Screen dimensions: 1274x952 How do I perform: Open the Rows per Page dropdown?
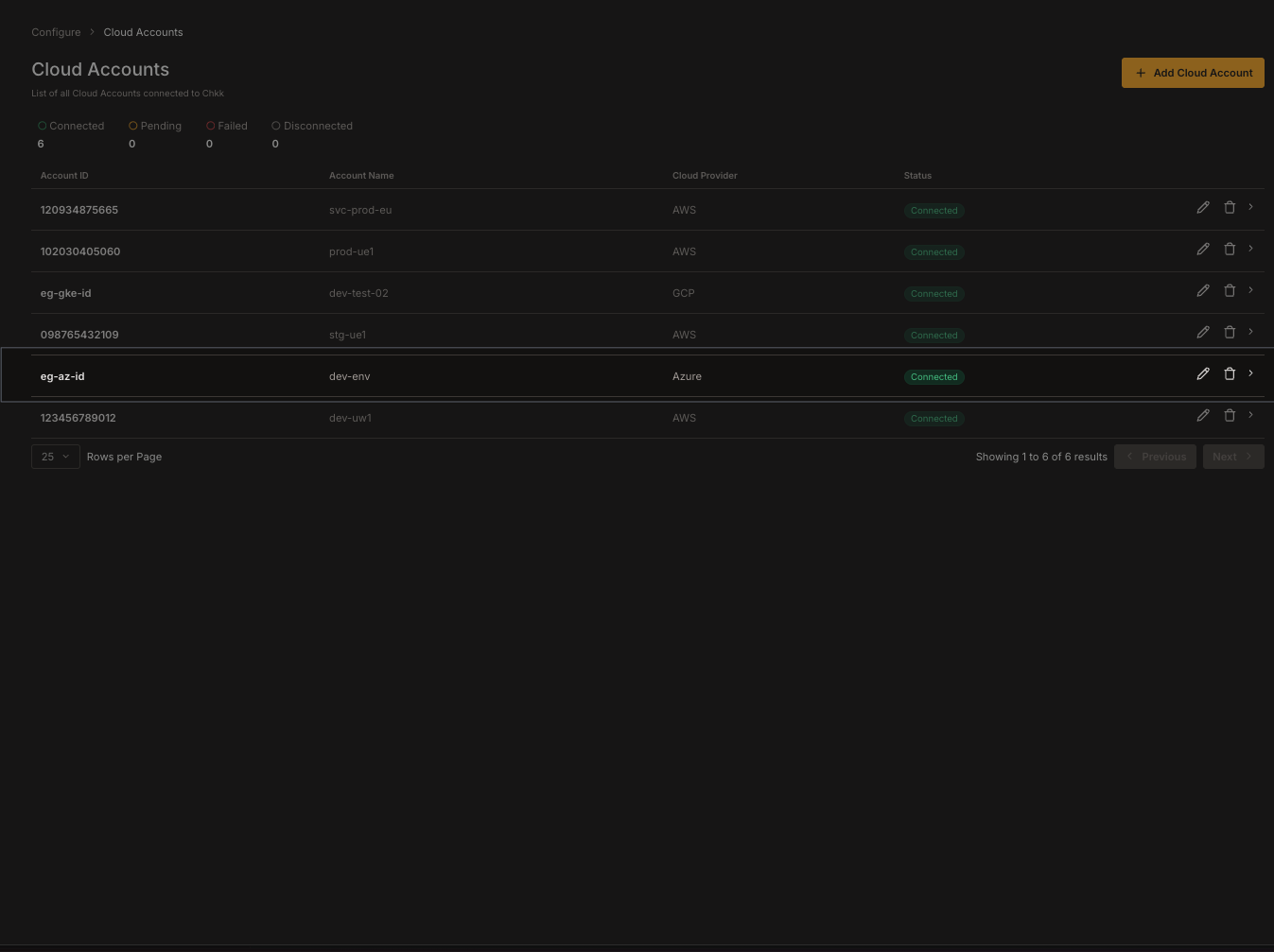[55, 456]
